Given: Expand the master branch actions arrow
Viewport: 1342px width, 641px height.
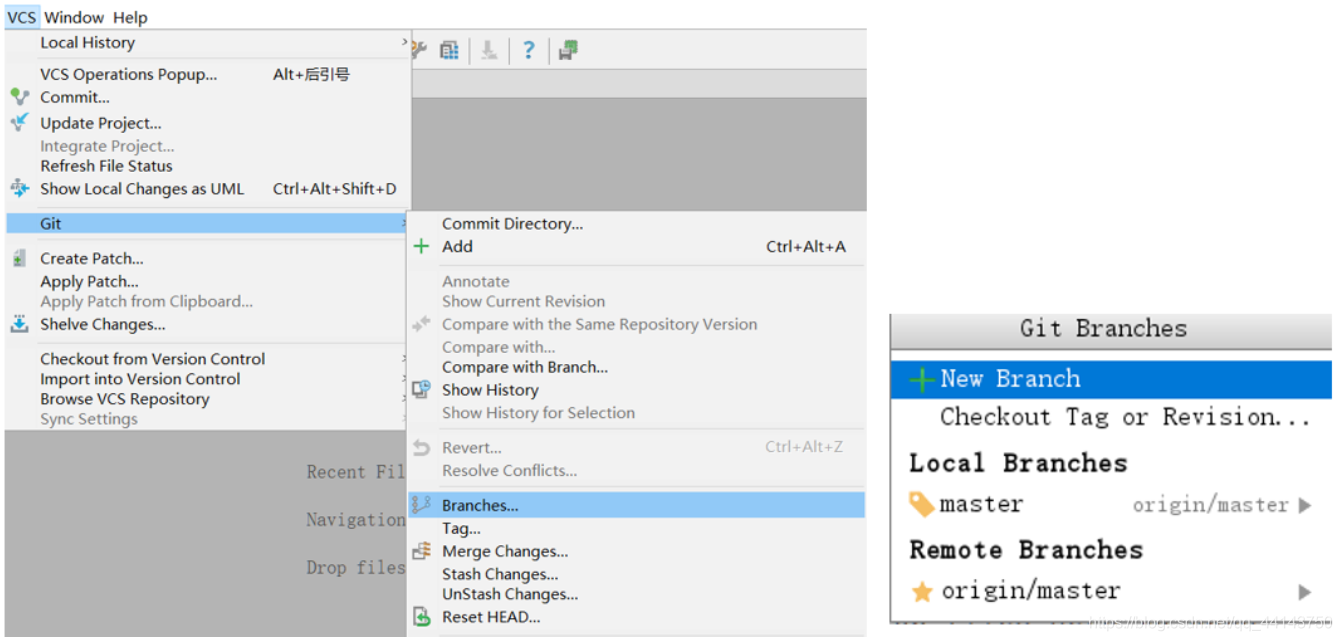Looking at the screenshot, I should click(1305, 505).
